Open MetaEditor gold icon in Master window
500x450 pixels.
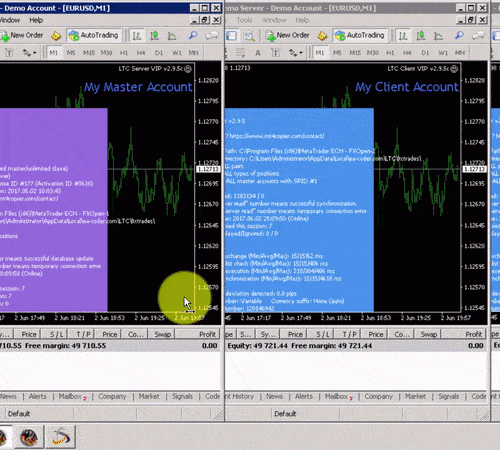(x=56, y=35)
